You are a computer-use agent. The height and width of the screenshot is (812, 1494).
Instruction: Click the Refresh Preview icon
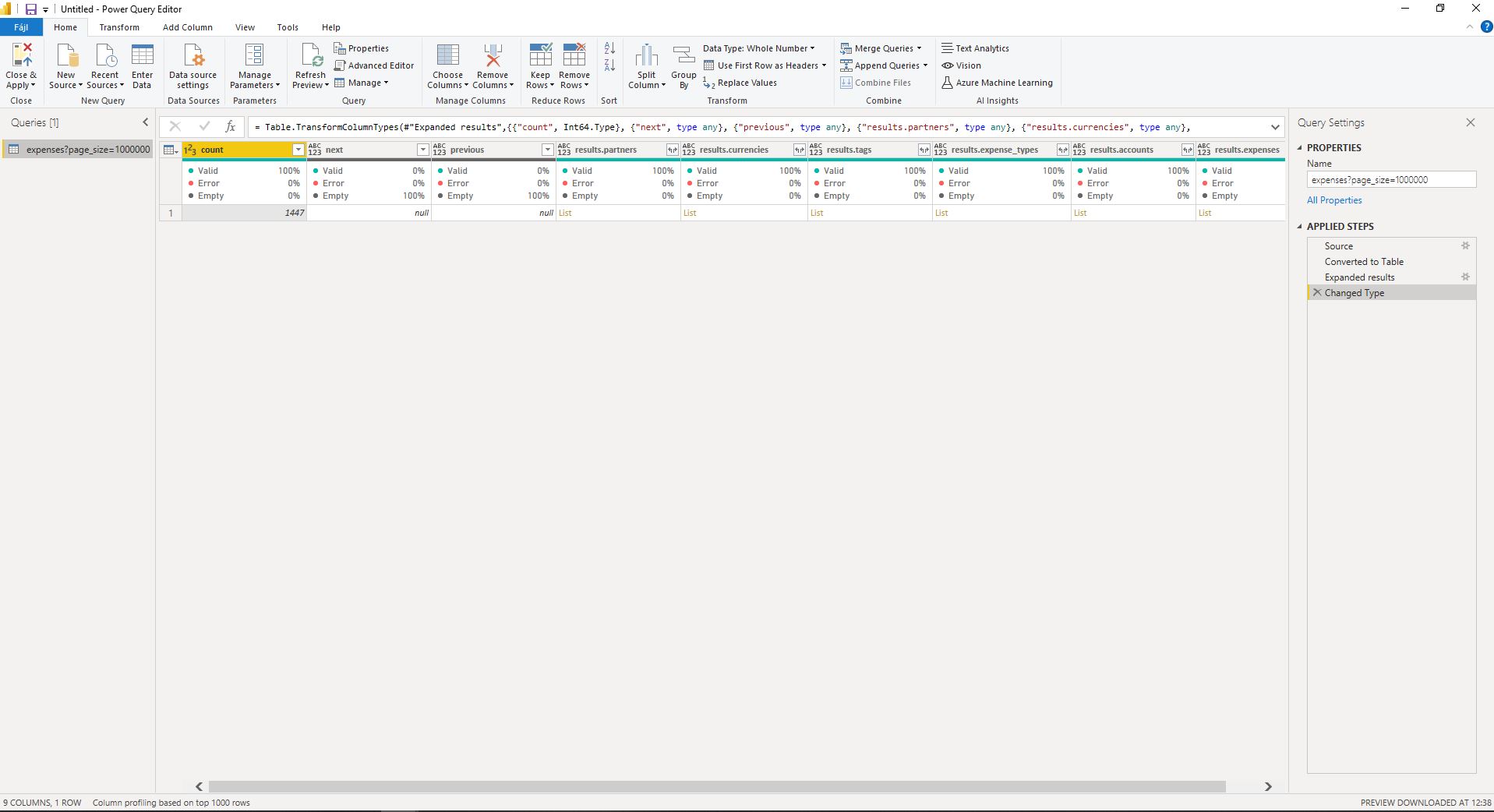tap(311, 55)
